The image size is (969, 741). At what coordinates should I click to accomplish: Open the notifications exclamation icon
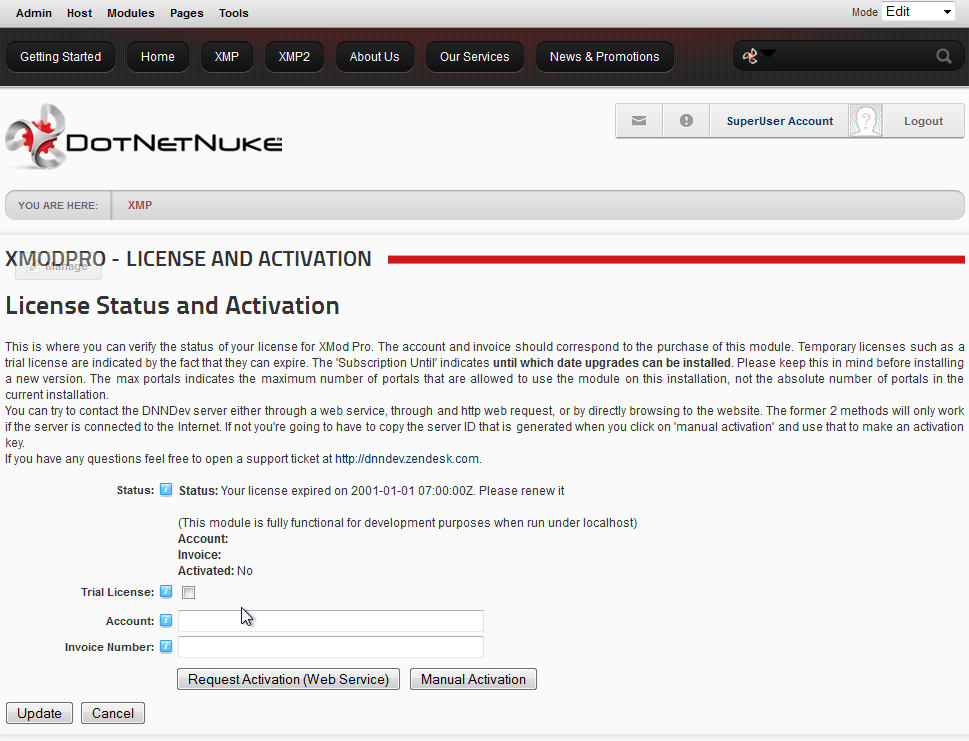tap(686, 121)
